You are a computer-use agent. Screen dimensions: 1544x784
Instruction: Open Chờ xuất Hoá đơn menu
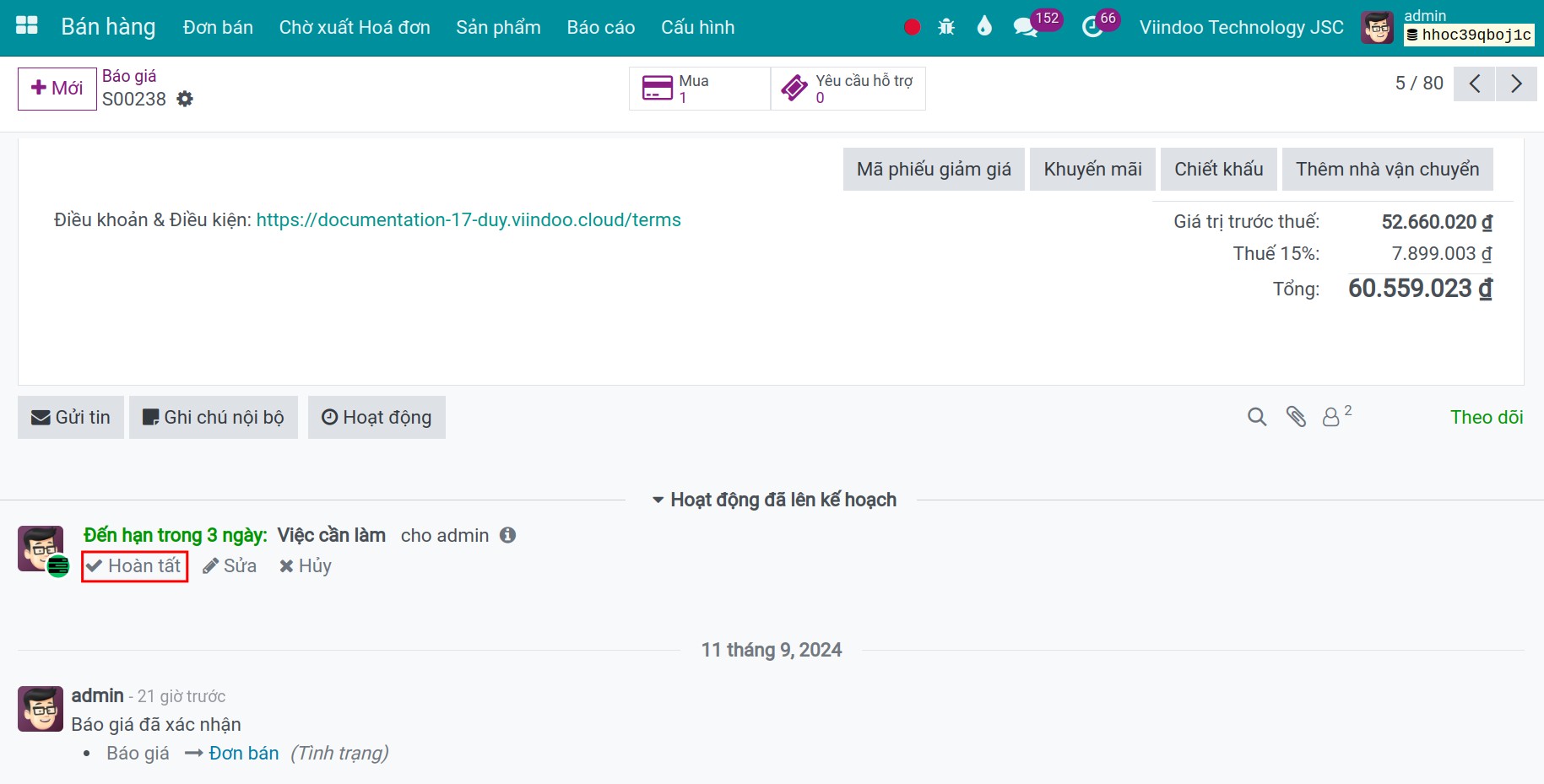(x=355, y=27)
